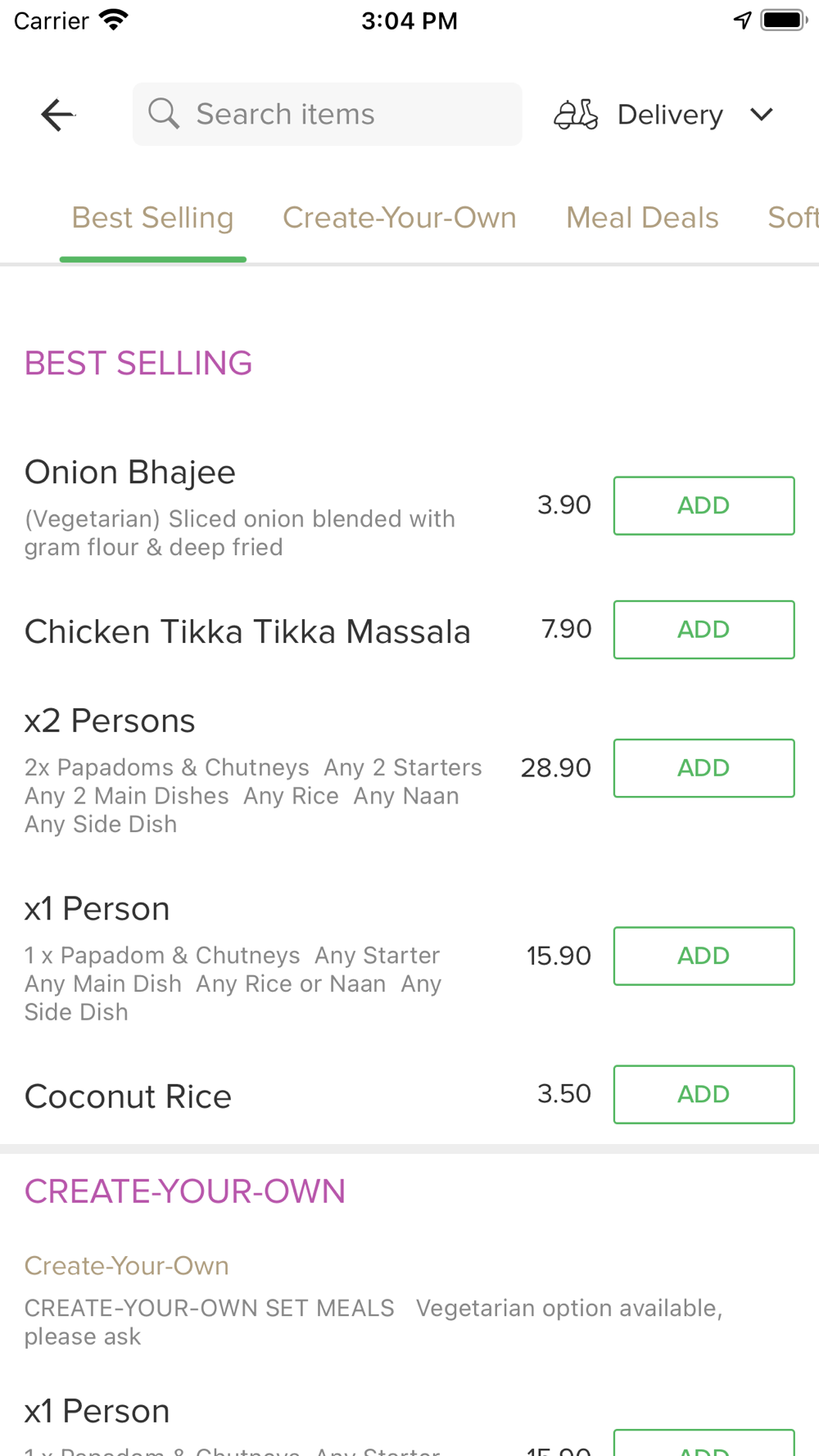819x1456 pixels.
Task: Add the x2 Persons meal
Action: coord(704,768)
